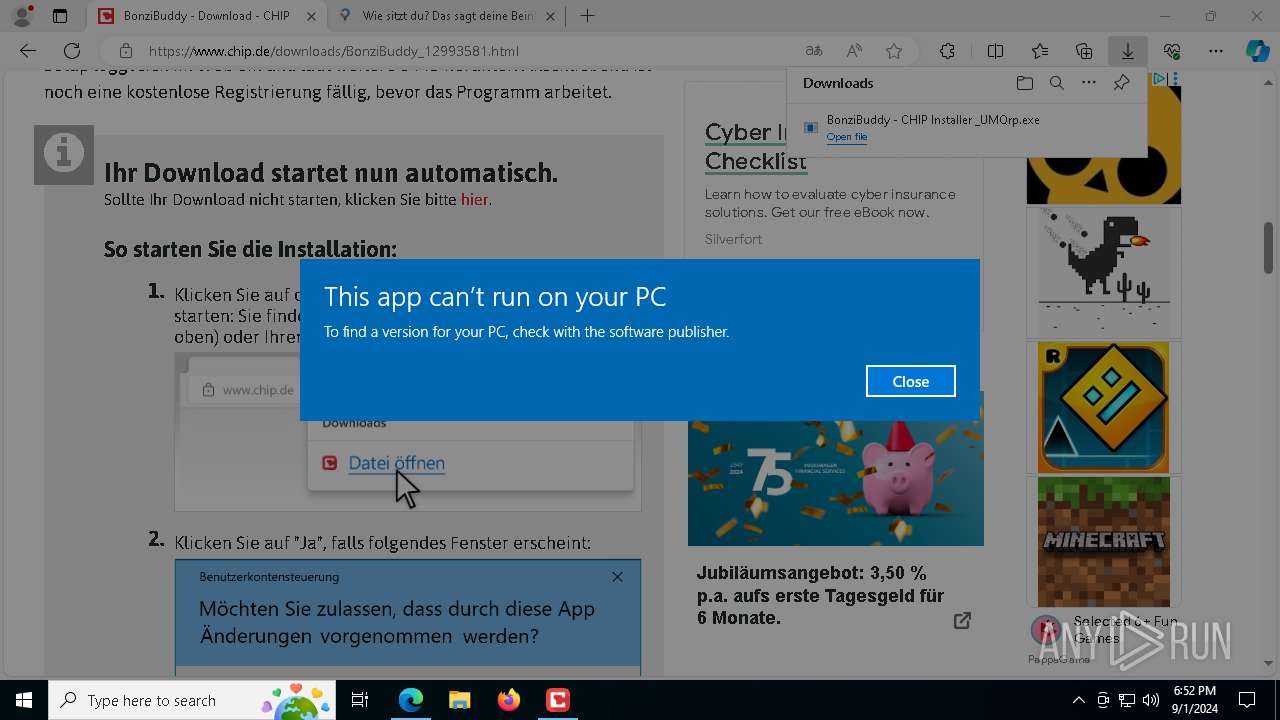Show hidden system tray icons

coord(1078,700)
